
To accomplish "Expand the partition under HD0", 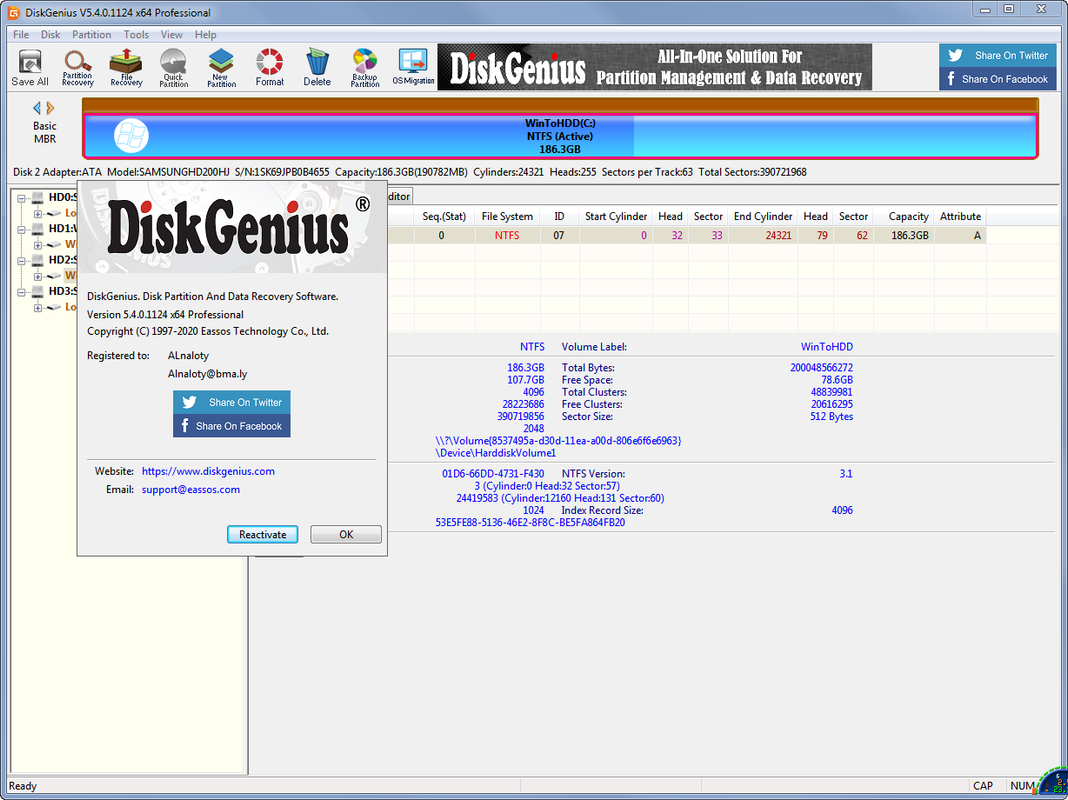I will (x=38, y=214).
